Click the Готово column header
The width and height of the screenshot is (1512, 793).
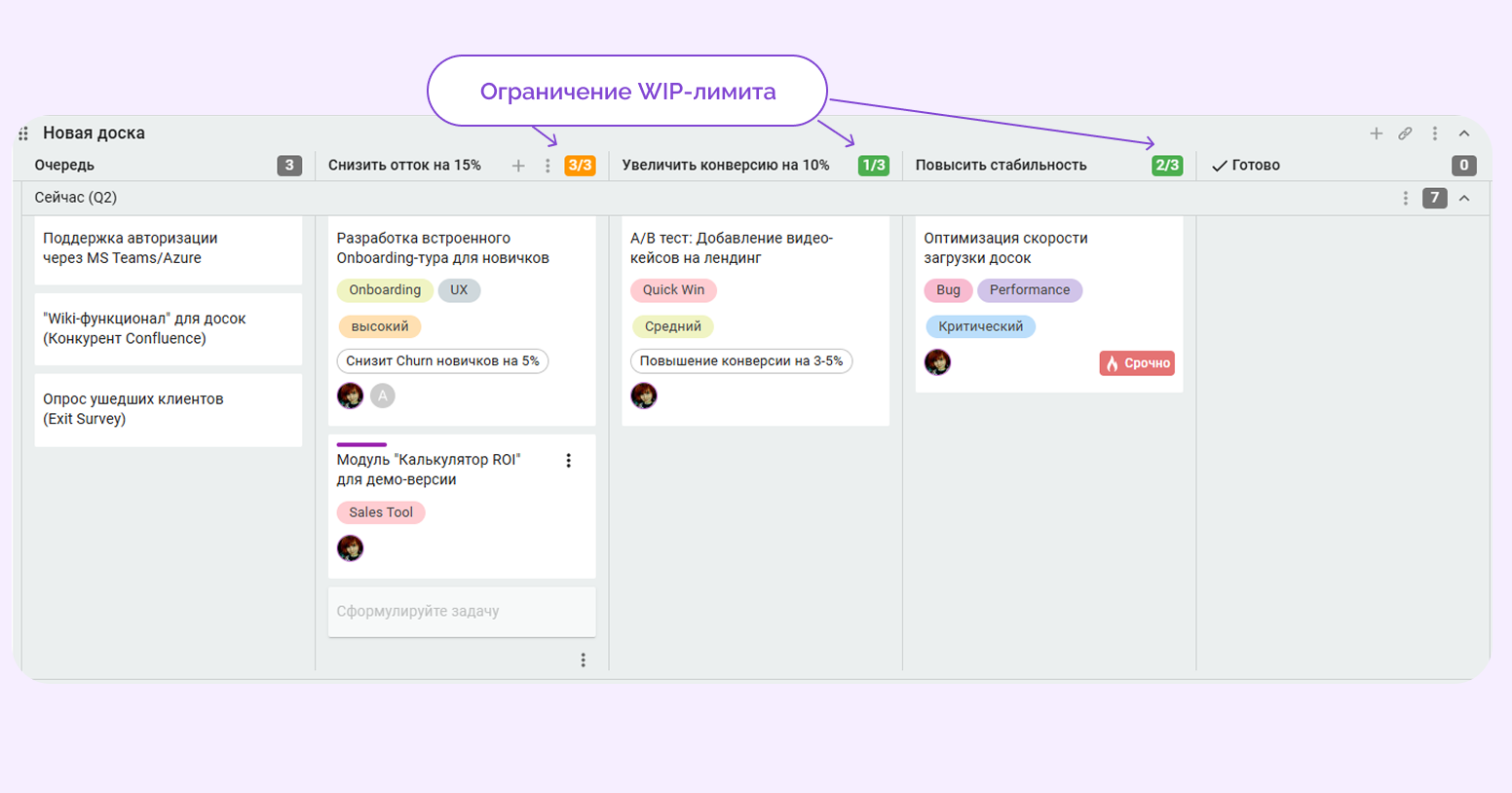pyautogui.click(x=1255, y=166)
